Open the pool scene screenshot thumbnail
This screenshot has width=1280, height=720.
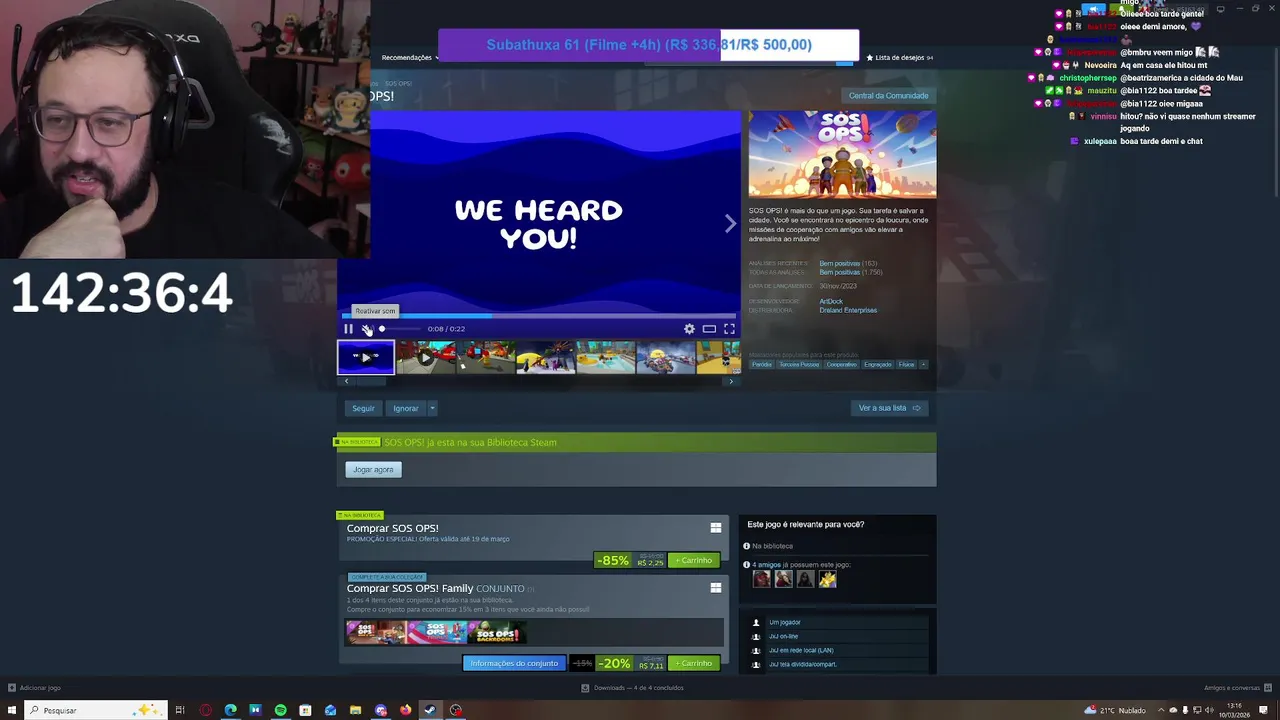(605, 357)
